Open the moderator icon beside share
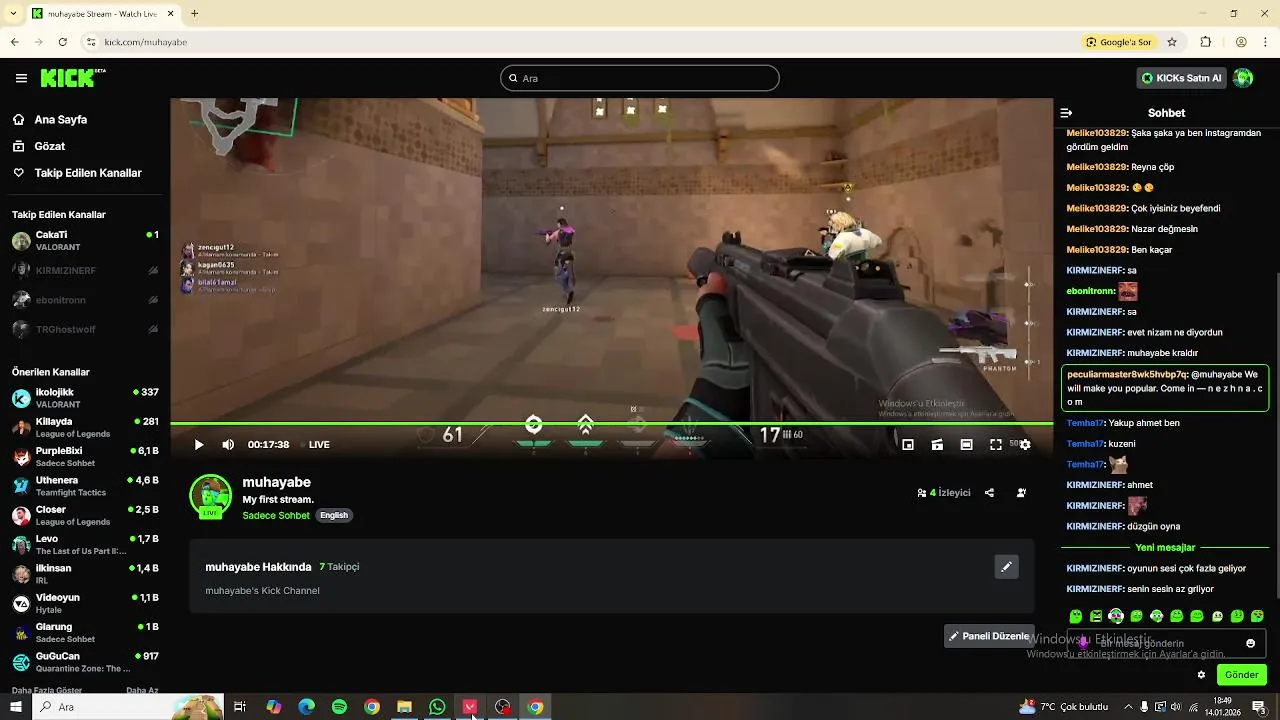The height and width of the screenshot is (720, 1280). pyautogui.click(x=1021, y=493)
